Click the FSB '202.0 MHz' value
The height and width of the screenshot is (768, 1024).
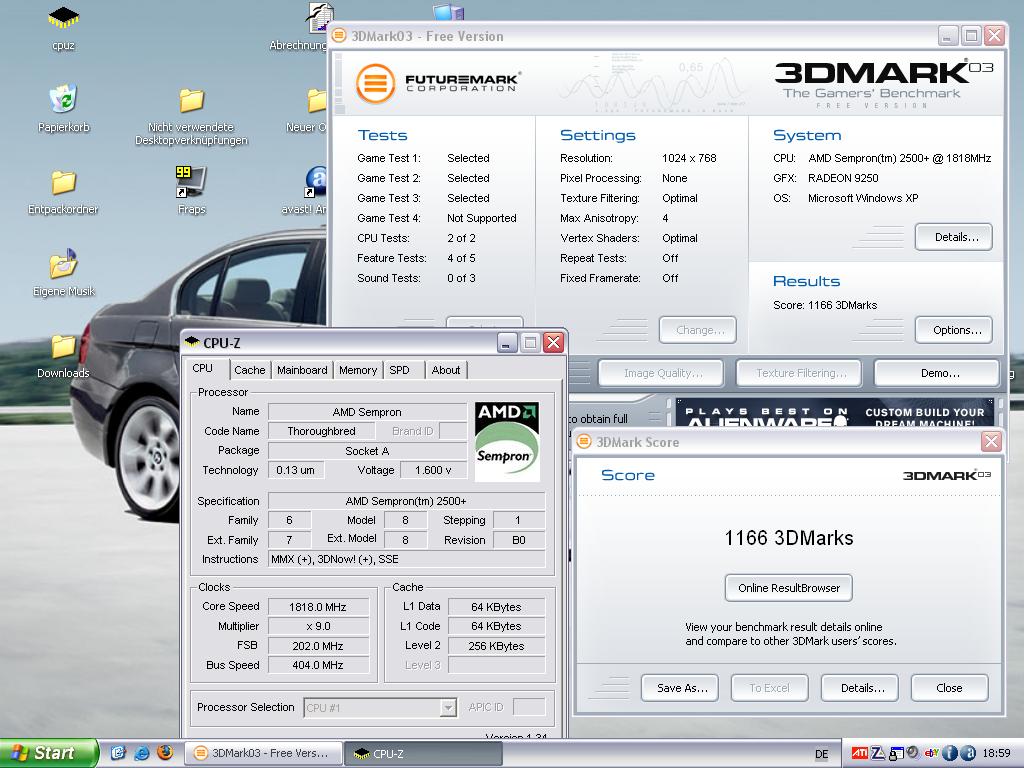click(x=318, y=646)
